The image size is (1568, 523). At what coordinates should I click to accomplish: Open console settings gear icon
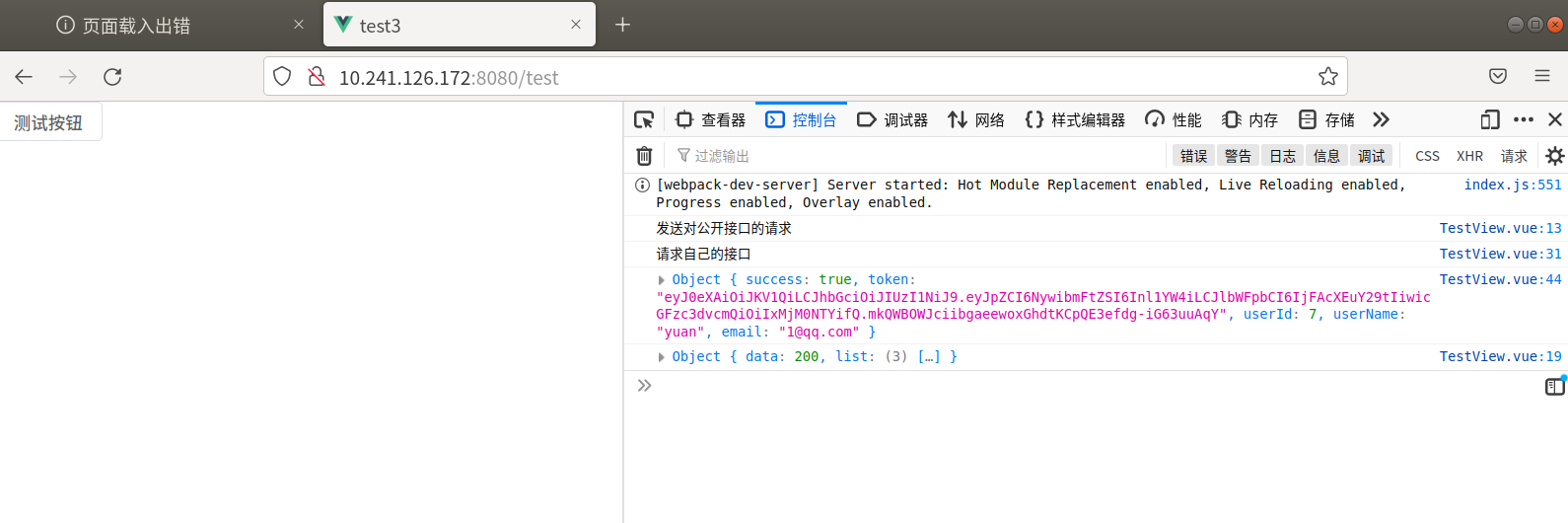point(1555,156)
